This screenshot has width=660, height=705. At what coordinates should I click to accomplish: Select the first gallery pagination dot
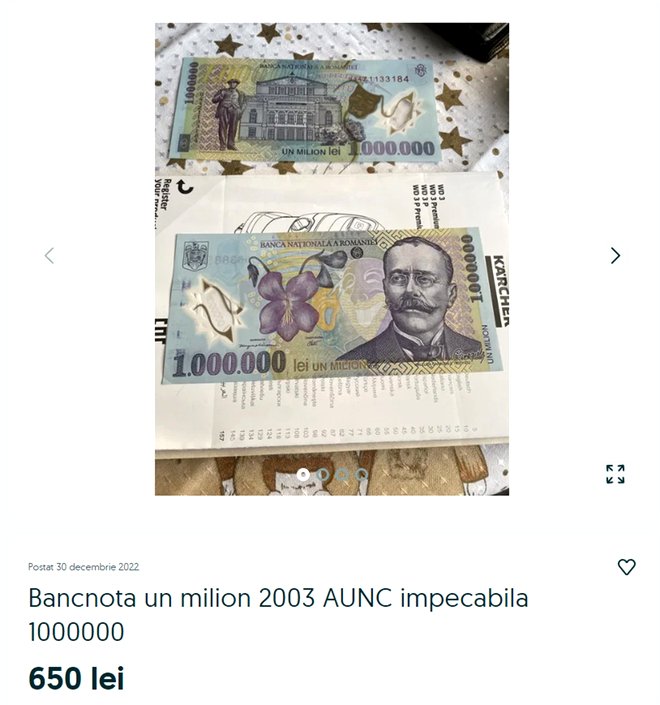(x=303, y=474)
